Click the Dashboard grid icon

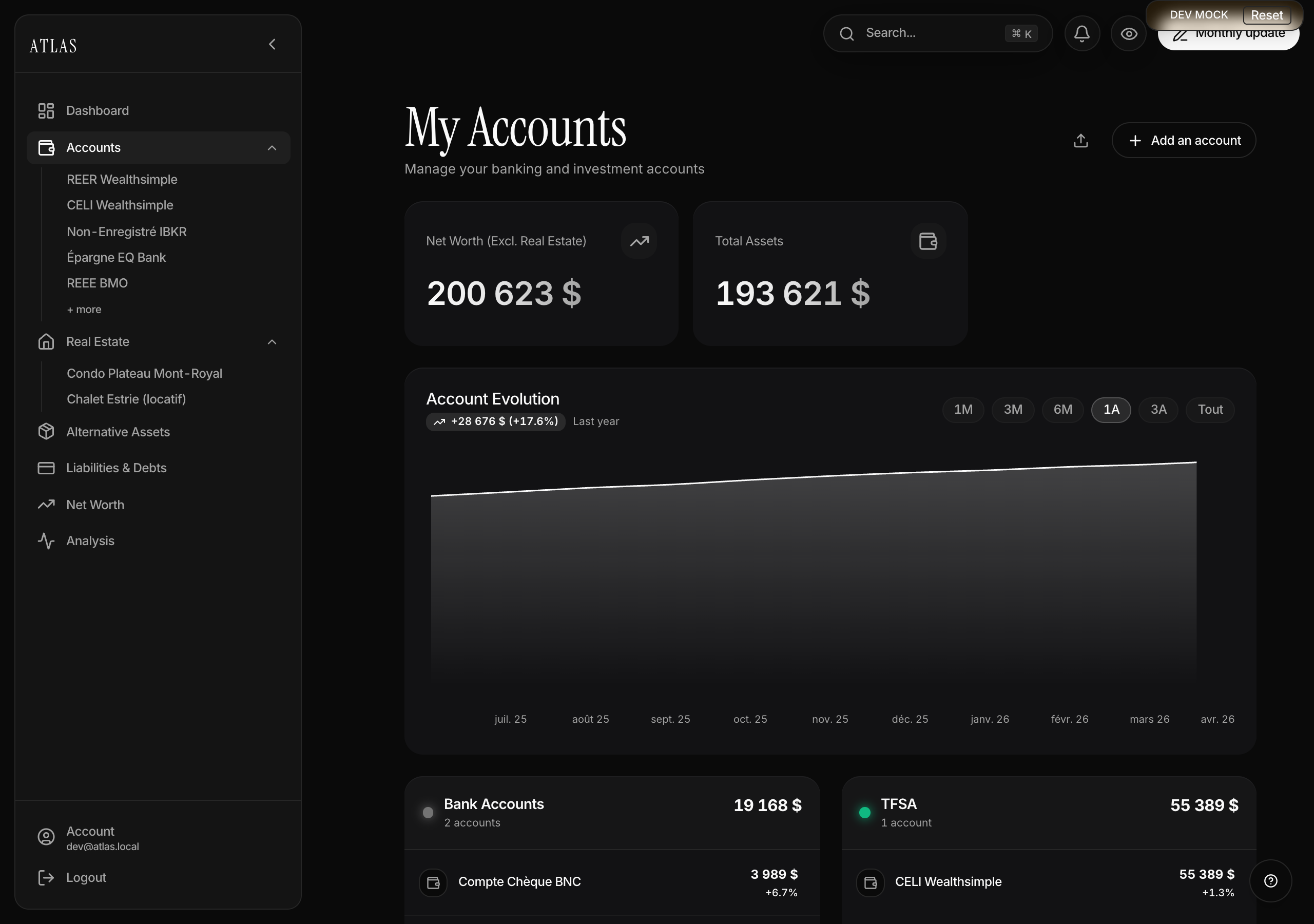click(x=46, y=110)
